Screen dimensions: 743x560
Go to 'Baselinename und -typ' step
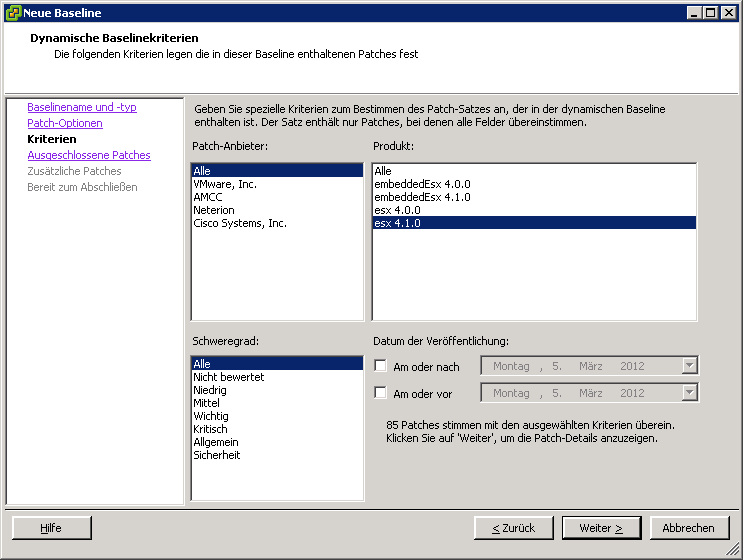tap(82, 107)
